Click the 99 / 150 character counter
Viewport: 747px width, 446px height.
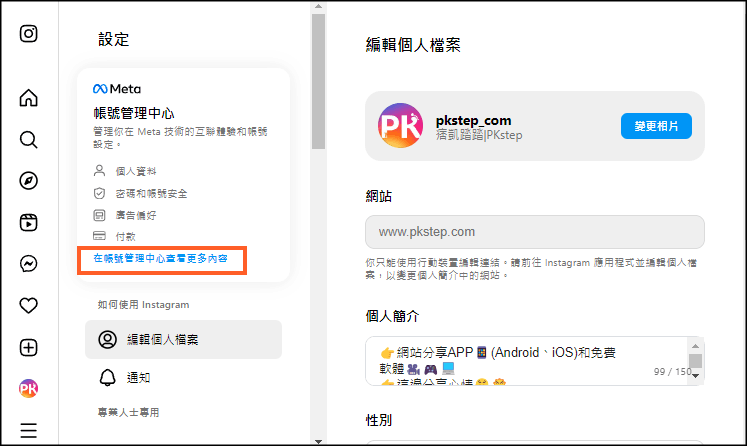672,372
